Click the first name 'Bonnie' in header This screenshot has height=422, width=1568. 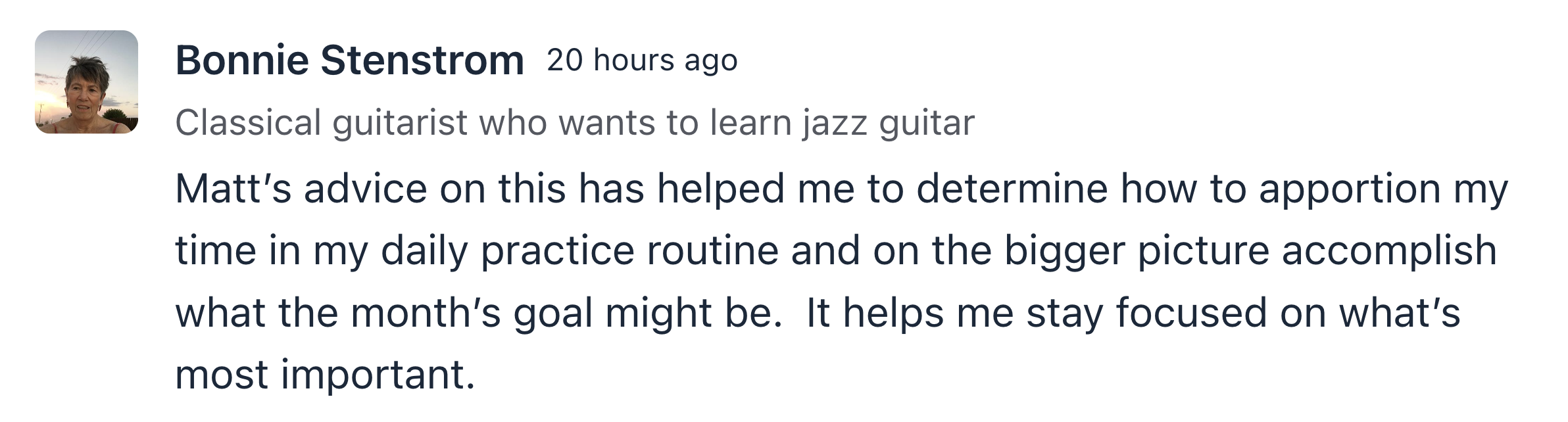click(x=242, y=60)
